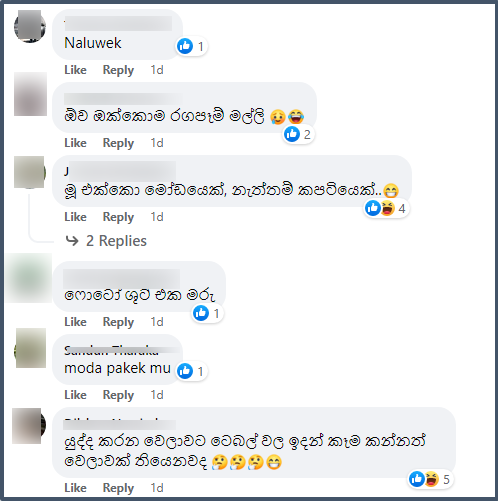Screen dimensions: 498x501
Task: Expand the 2 Replies thread
Action: click(116, 241)
